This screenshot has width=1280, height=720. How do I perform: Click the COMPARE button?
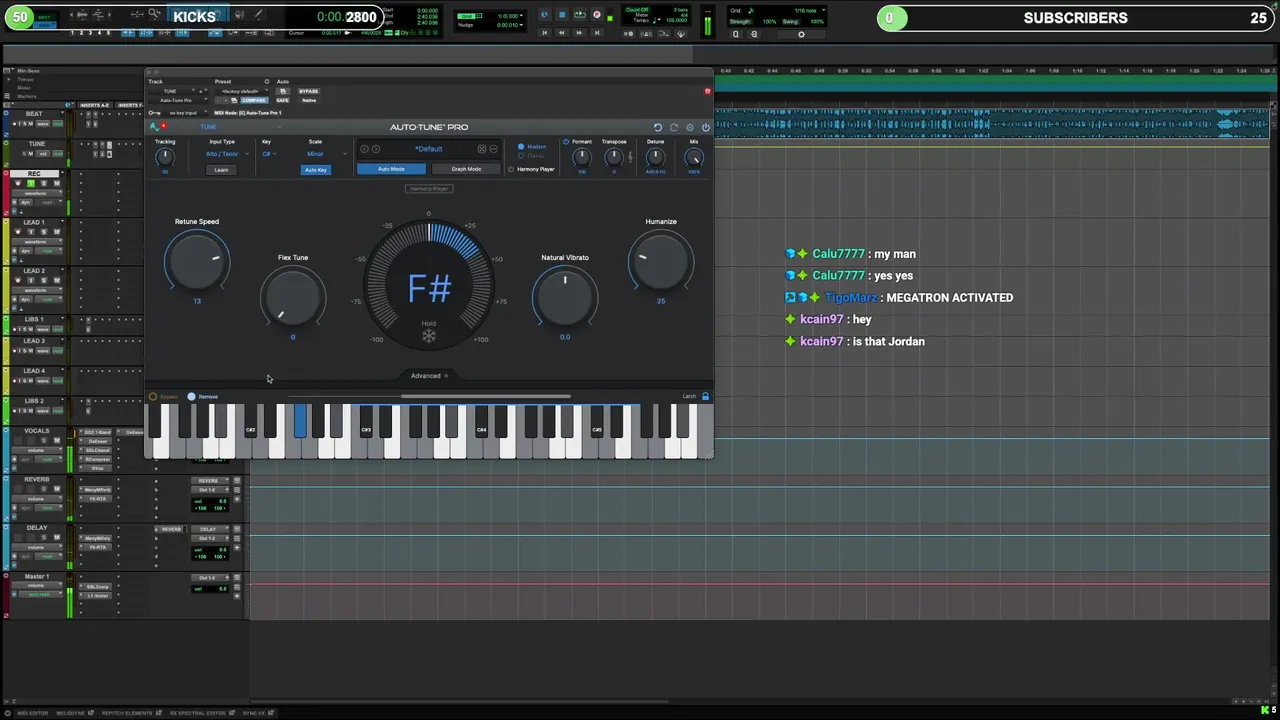(x=254, y=100)
